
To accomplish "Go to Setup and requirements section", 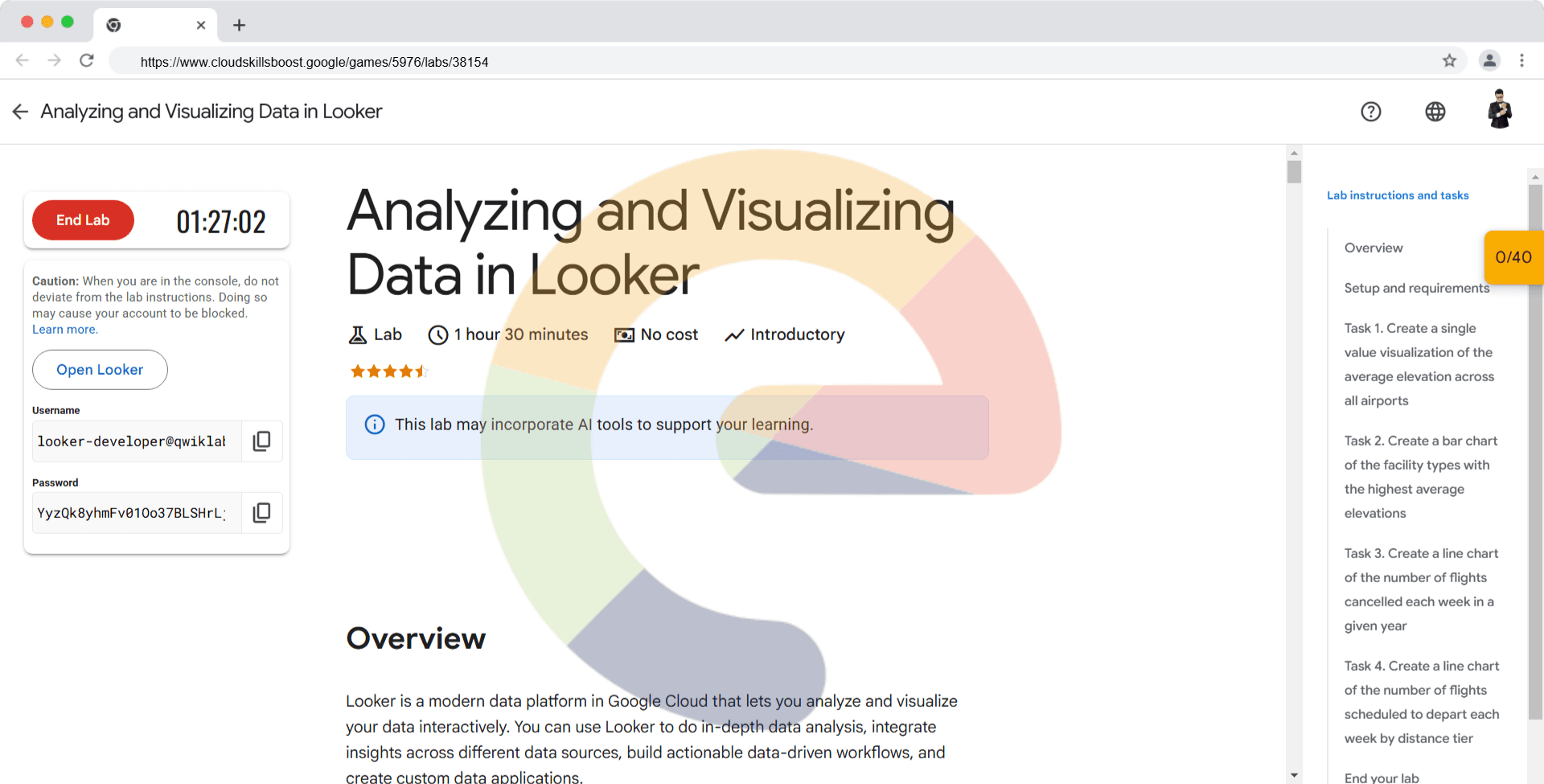I will click(x=1417, y=288).
